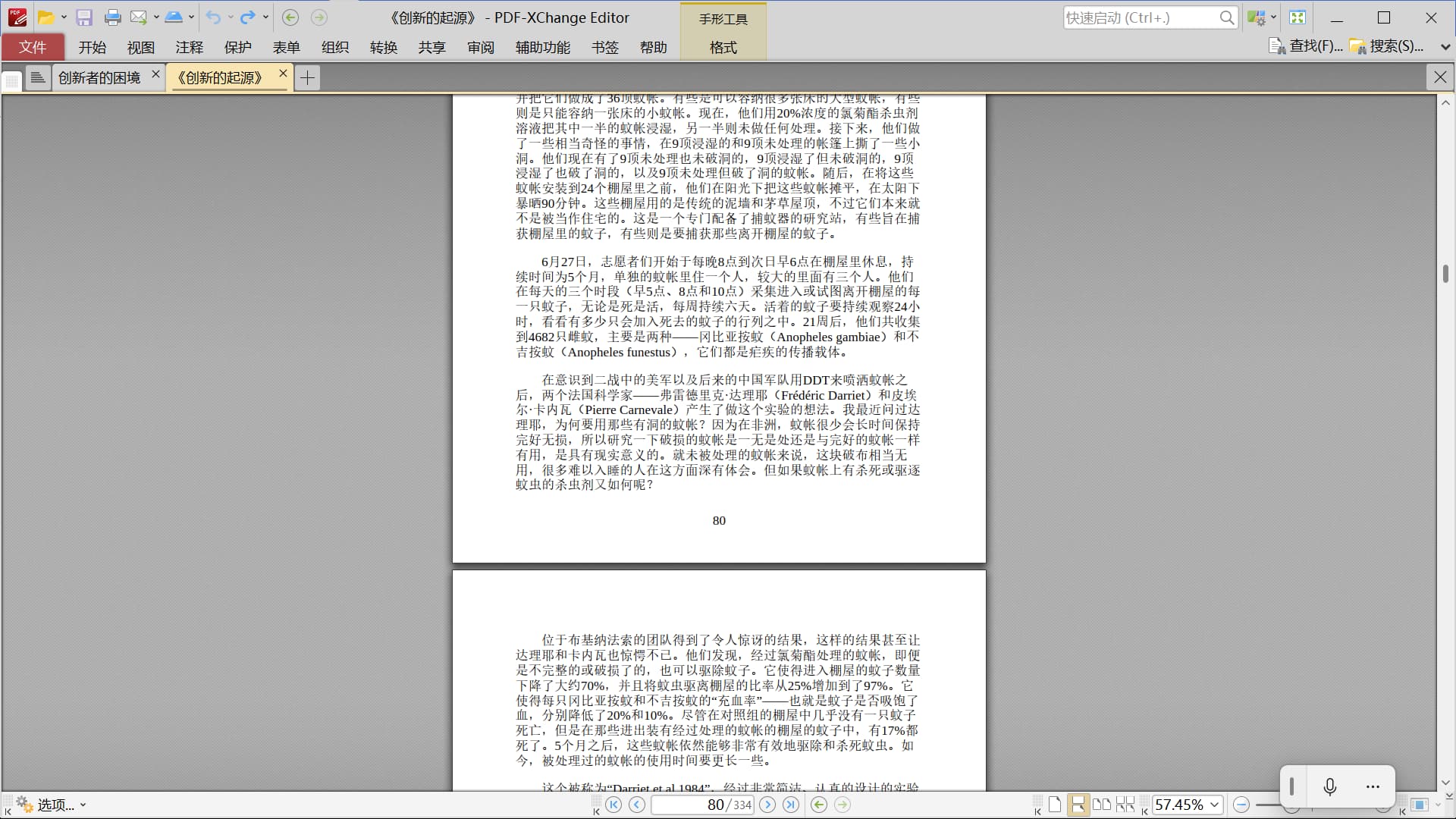The width and height of the screenshot is (1456, 819).
Task: Expand the open folder dropdown arrow
Action: (x=64, y=17)
